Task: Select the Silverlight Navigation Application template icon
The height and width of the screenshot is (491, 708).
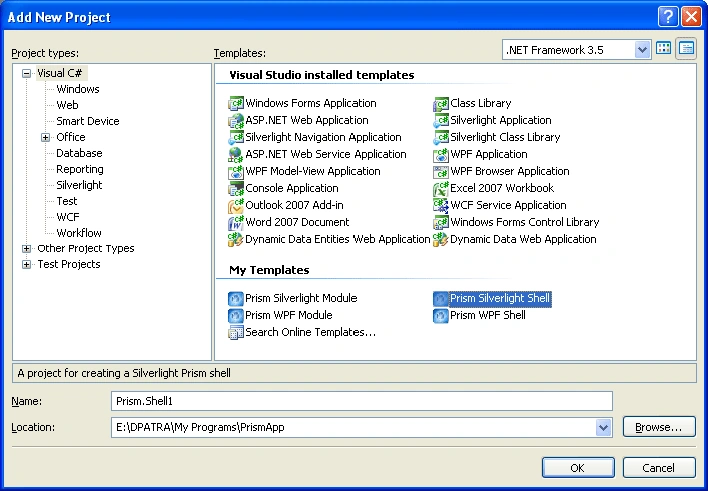Action: [x=236, y=137]
